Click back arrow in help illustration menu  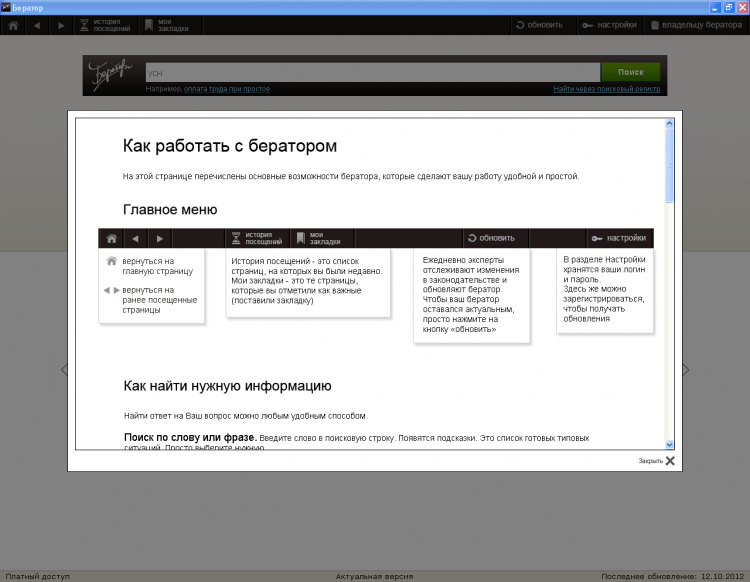pos(135,238)
